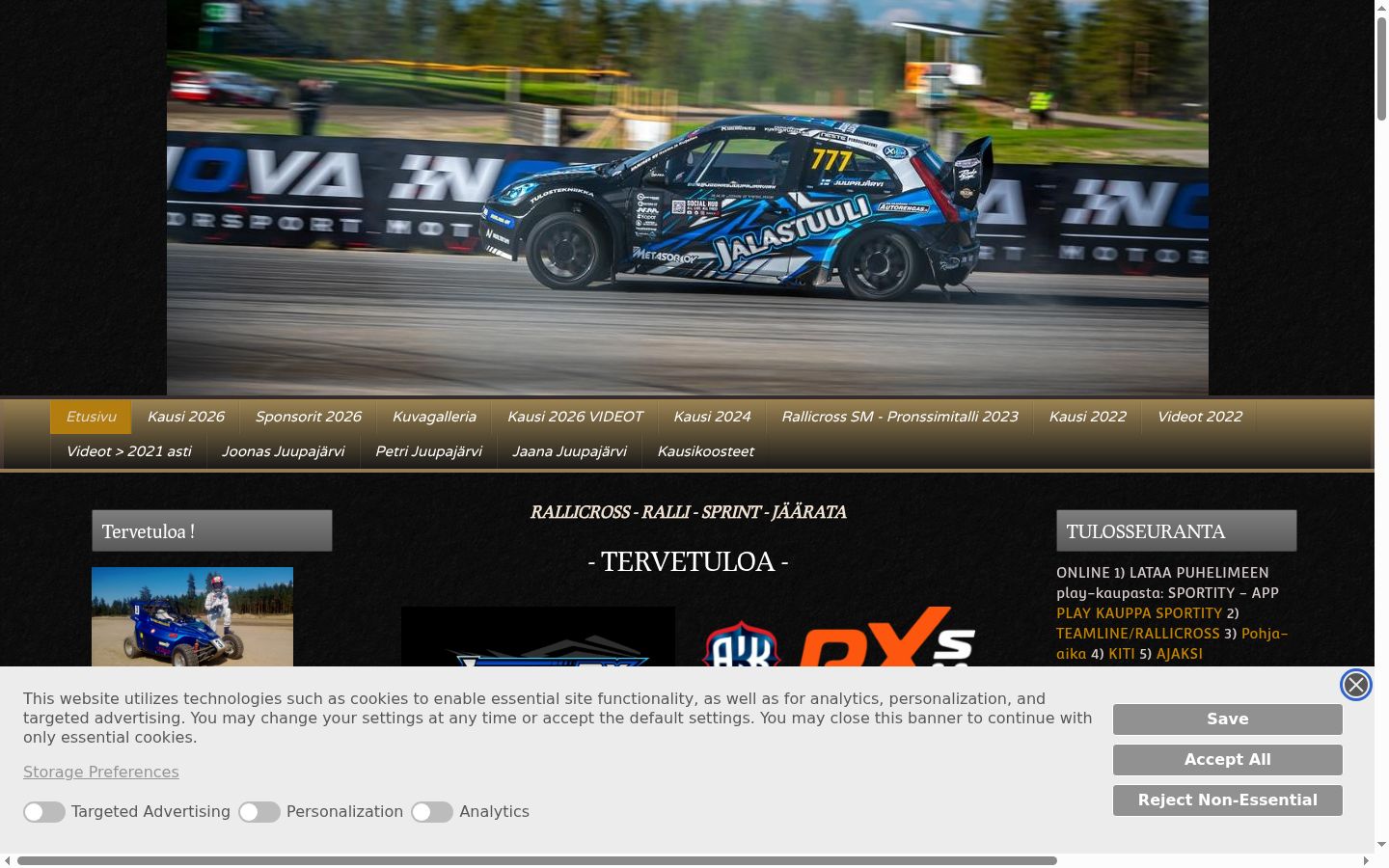Save cookie preferences
The image size is (1389, 868).
pyautogui.click(x=1227, y=719)
